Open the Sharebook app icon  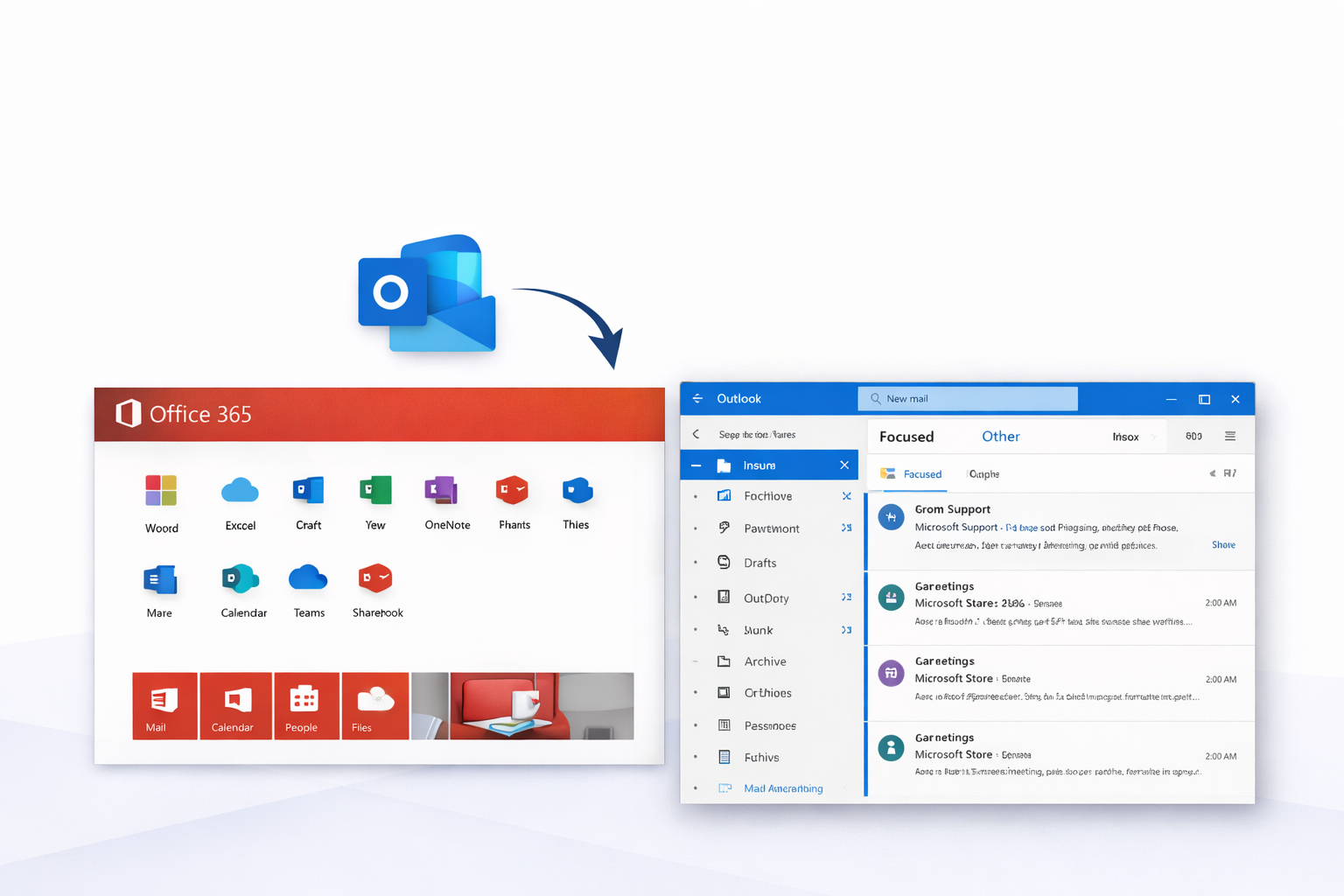(x=375, y=579)
